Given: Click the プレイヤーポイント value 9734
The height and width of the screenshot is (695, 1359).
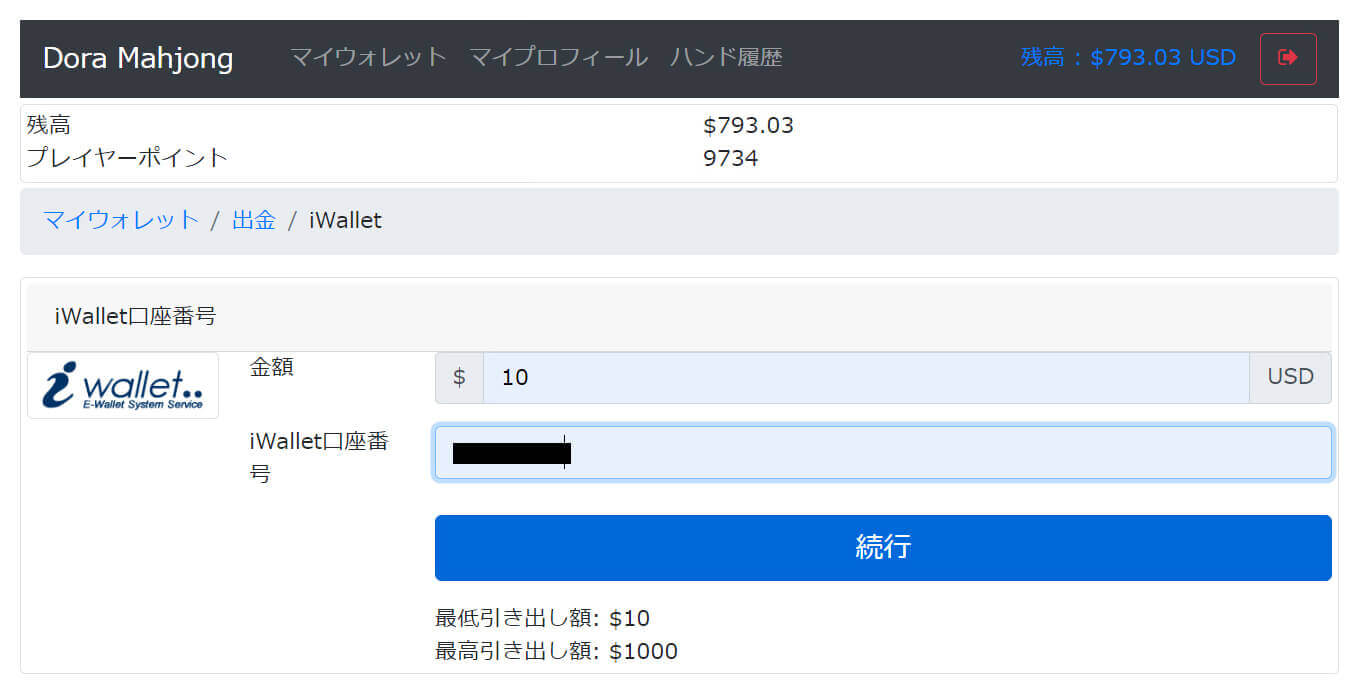Looking at the screenshot, I should 731,158.
